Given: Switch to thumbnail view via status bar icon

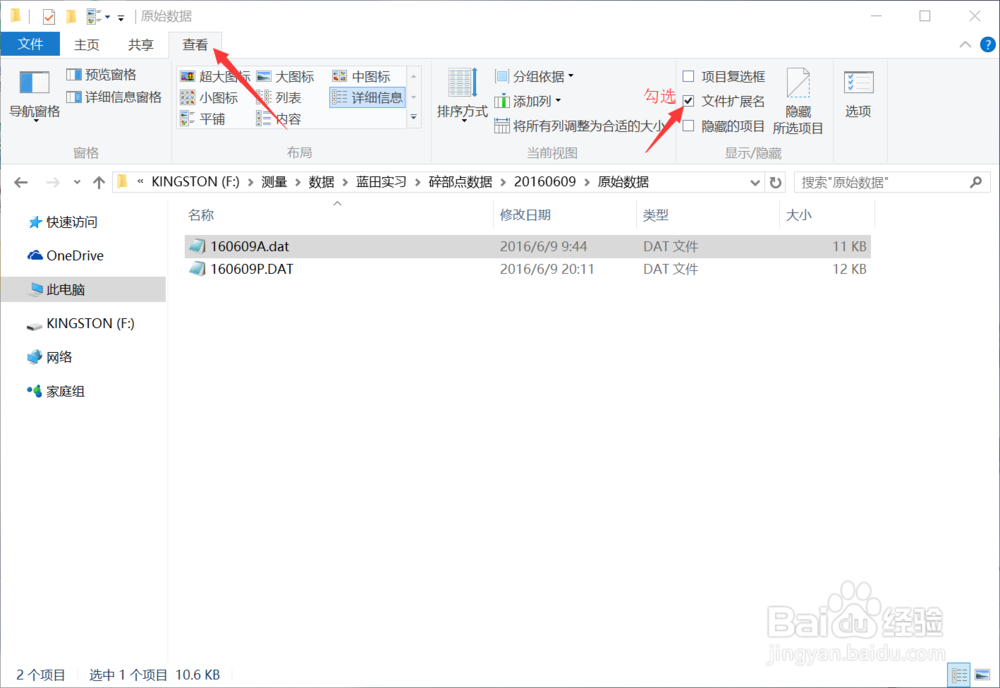Looking at the screenshot, I should point(984,674).
